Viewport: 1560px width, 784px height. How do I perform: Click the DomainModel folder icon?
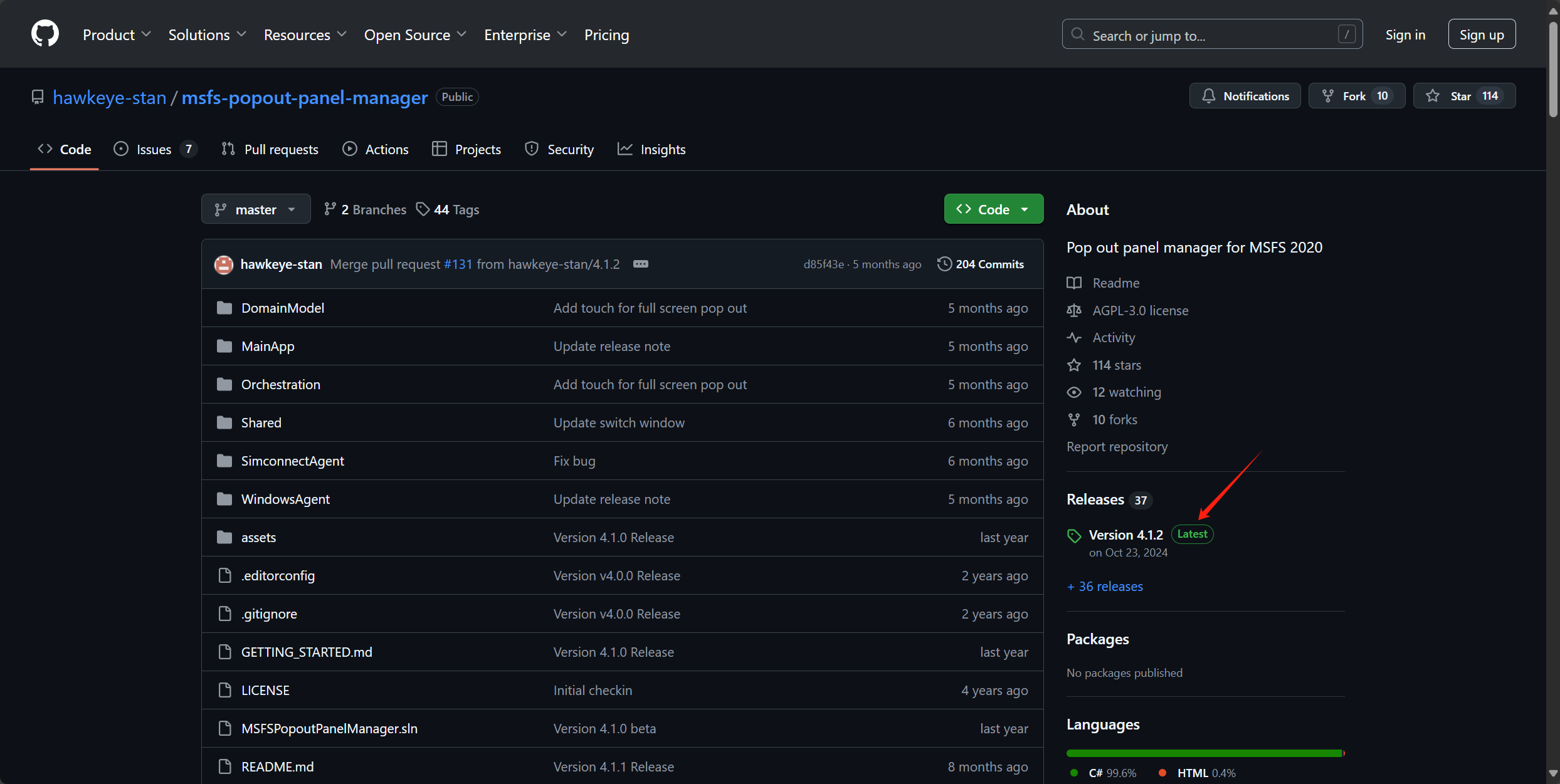point(224,308)
